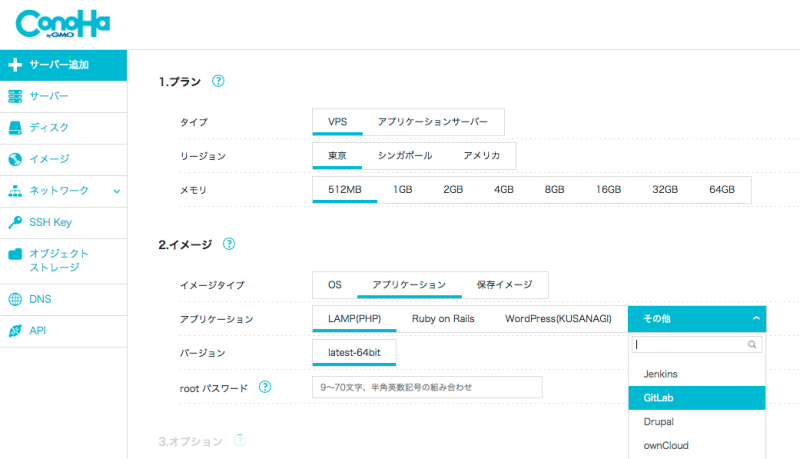The width and height of the screenshot is (800, 459).
Task: Select 64GB memory plan
Action: 722,190
